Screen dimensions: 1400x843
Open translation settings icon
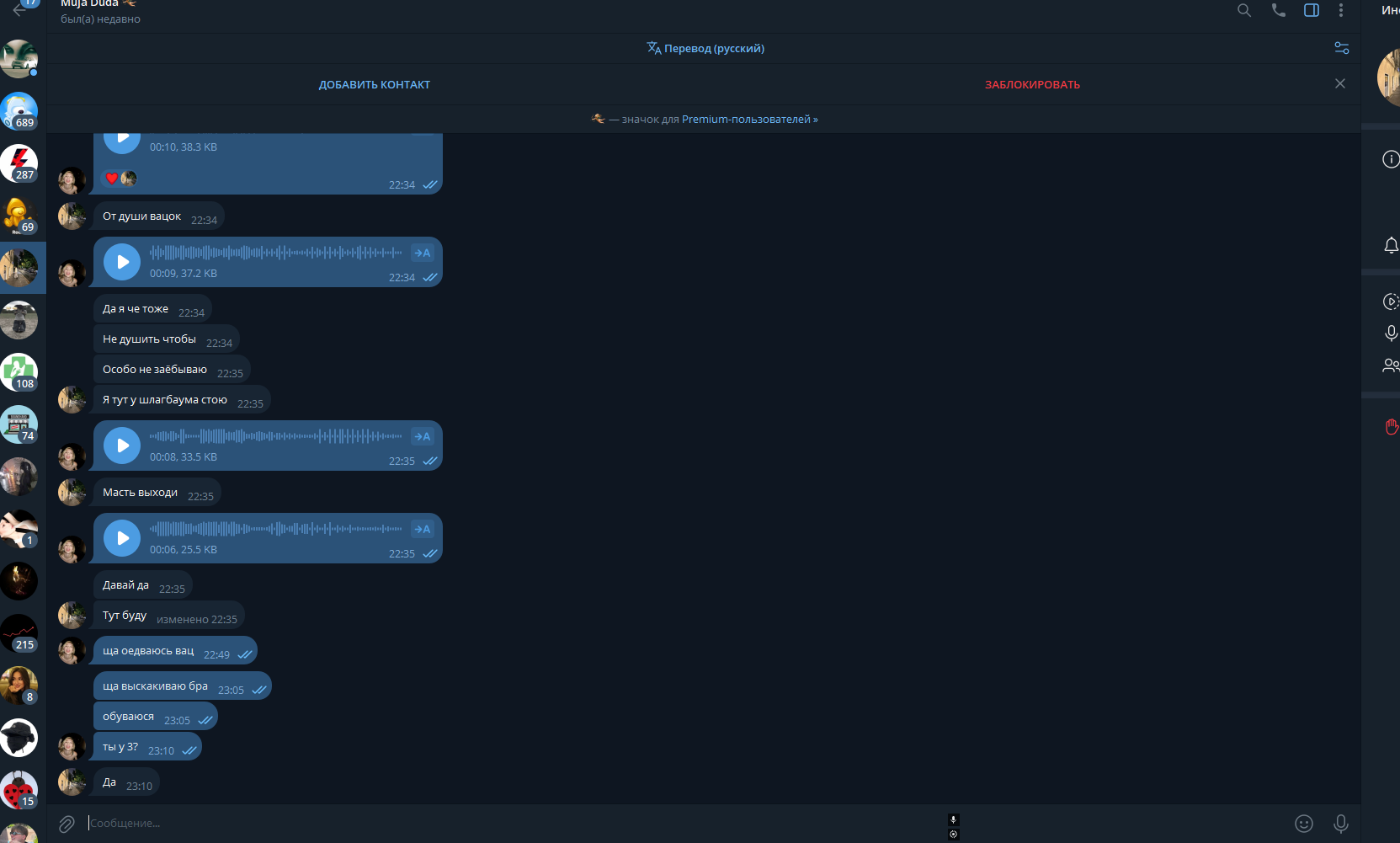[1341, 48]
